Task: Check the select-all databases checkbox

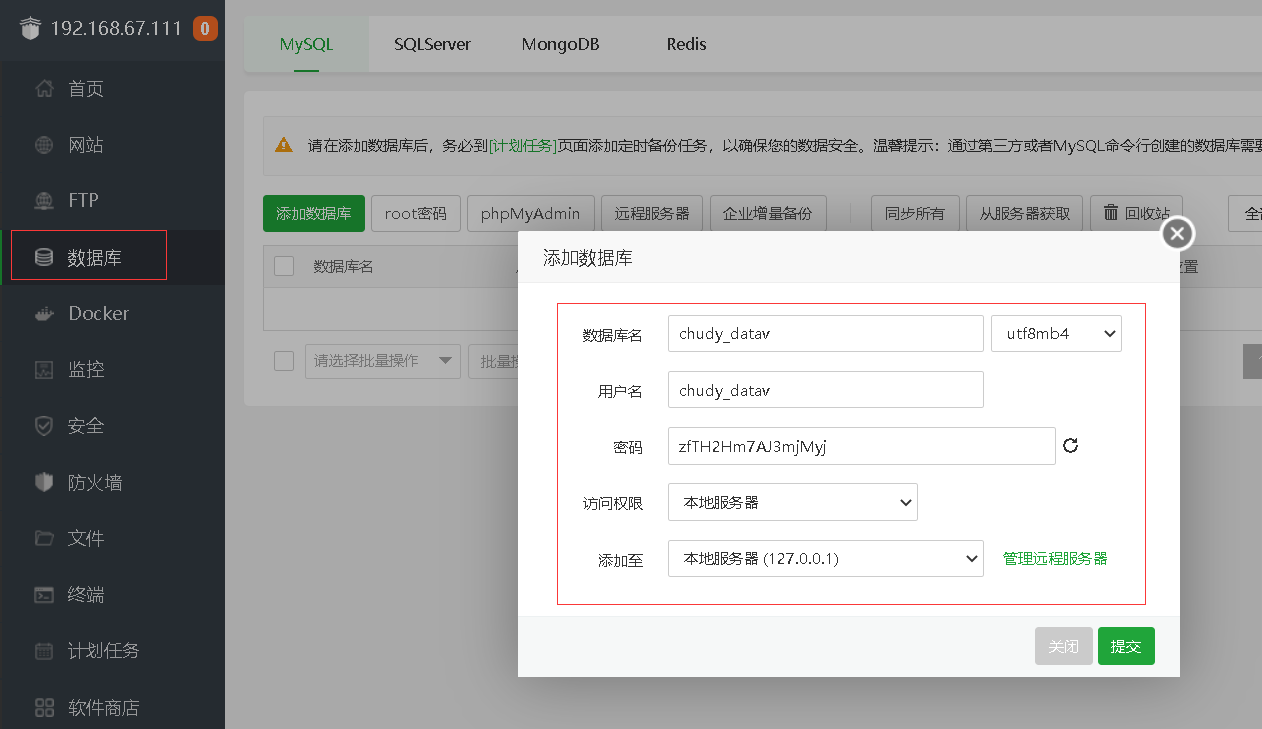Action: [x=284, y=265]
